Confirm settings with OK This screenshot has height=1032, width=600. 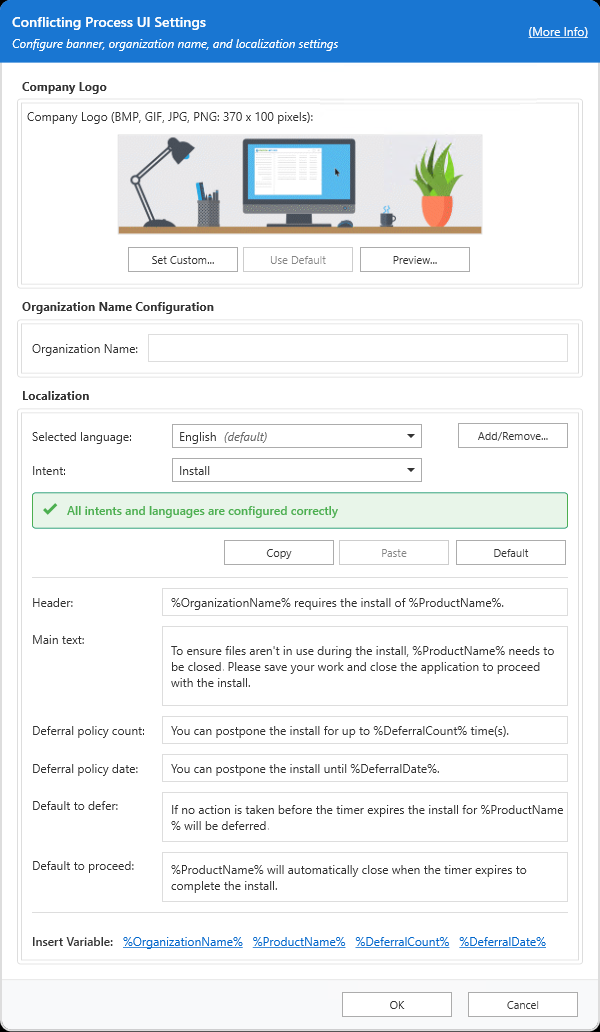(396, 1004)
